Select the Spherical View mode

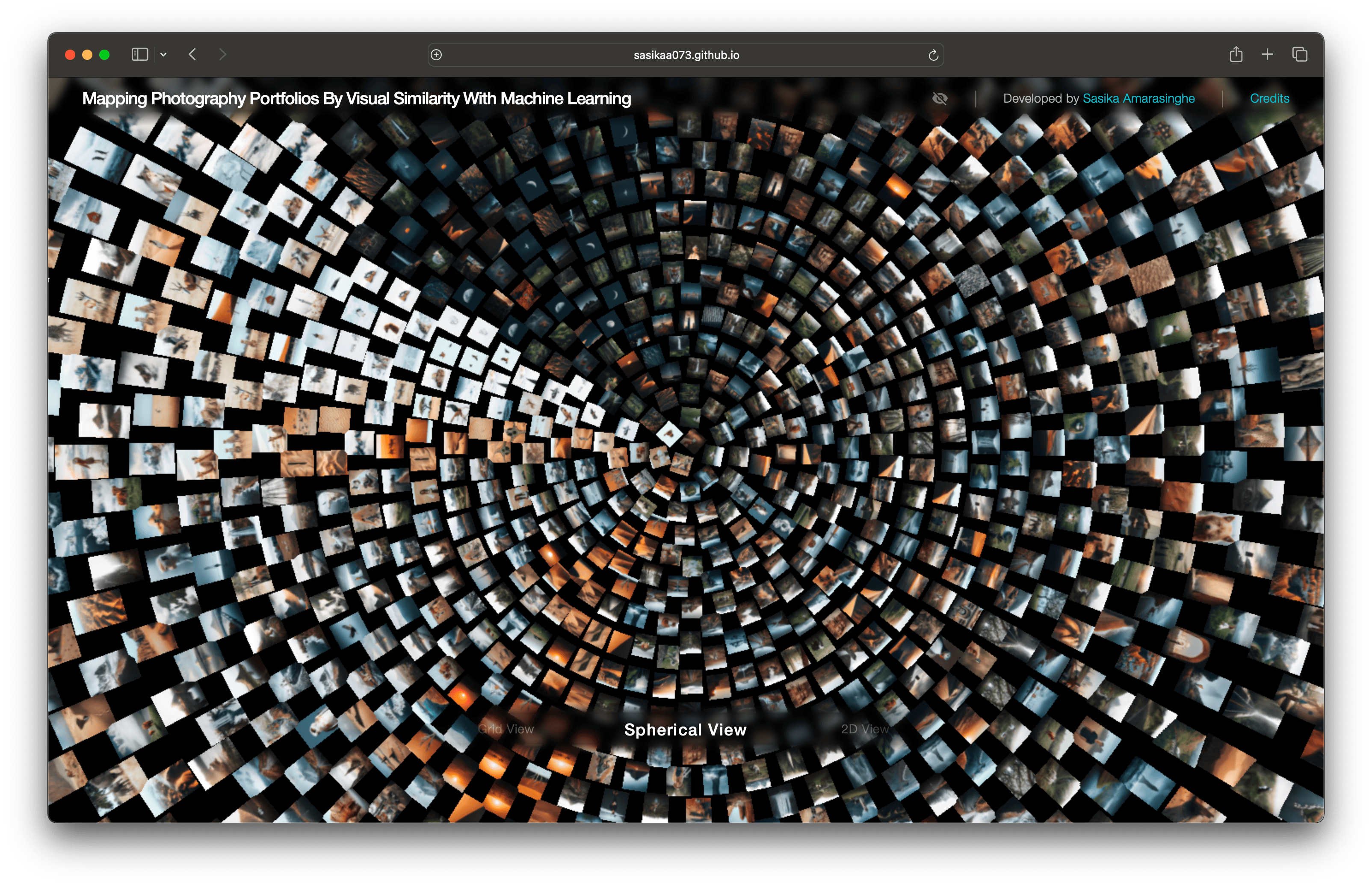[x=685, y=729]
